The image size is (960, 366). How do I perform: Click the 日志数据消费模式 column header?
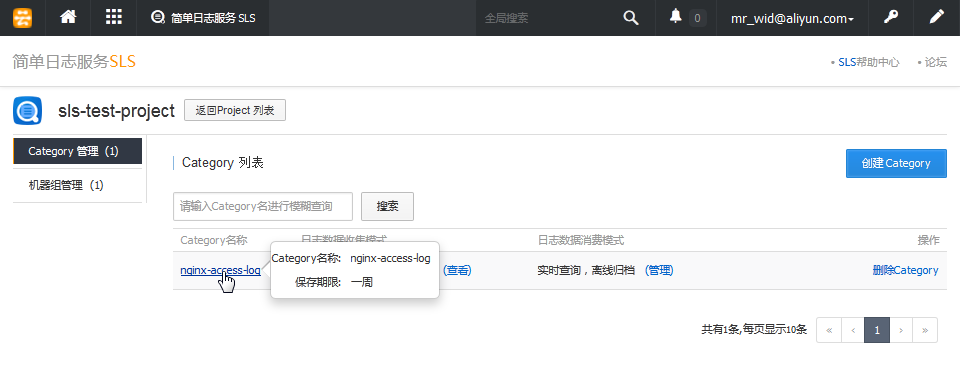point(581,240)
